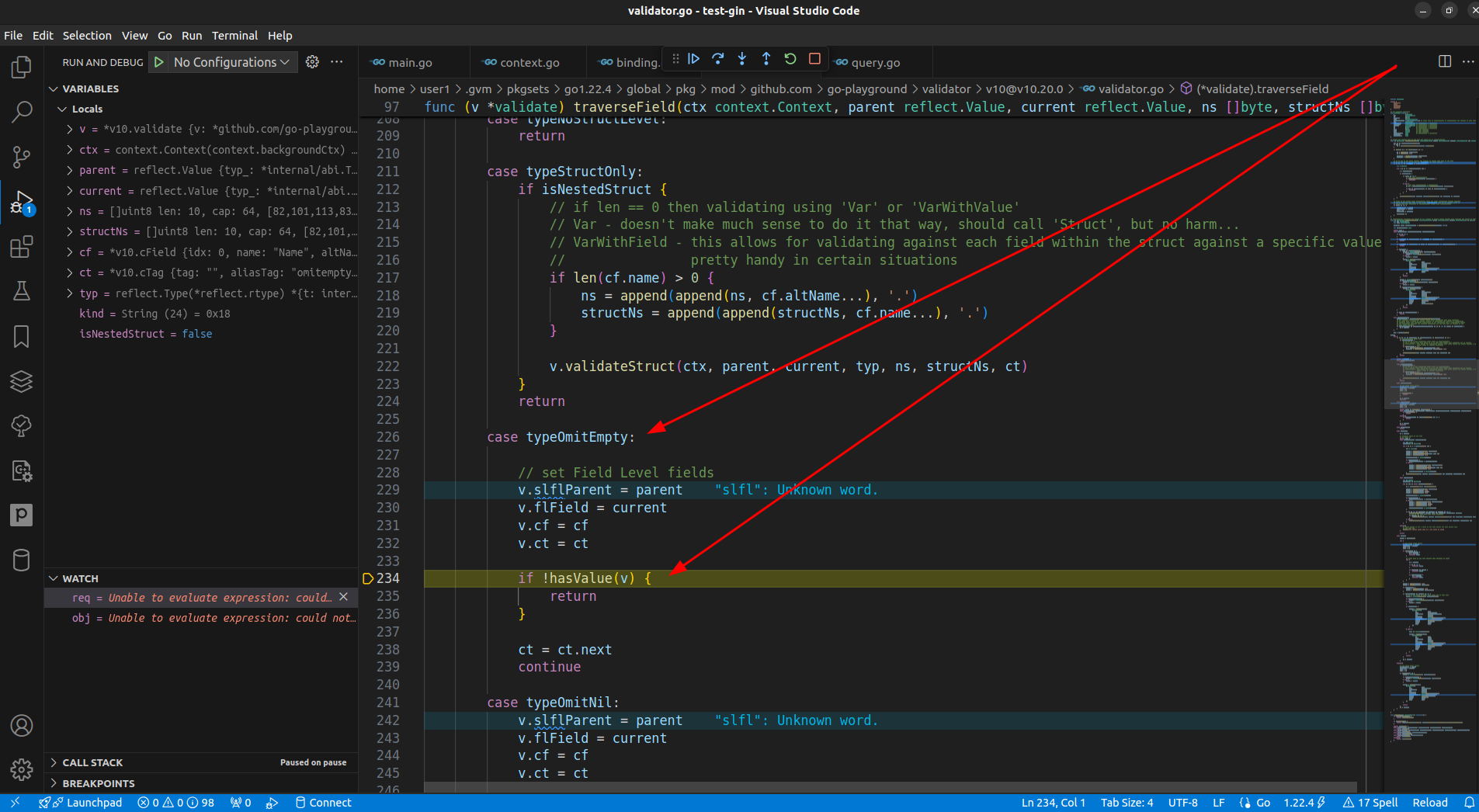Screen dimensions: 1479x812
Task: Click Step Over in debug toolbar
Action: point(718,59)
